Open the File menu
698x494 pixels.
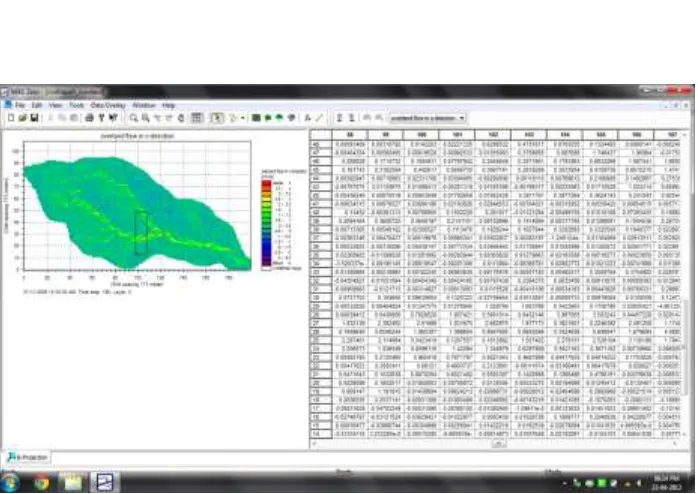[20, 105]
